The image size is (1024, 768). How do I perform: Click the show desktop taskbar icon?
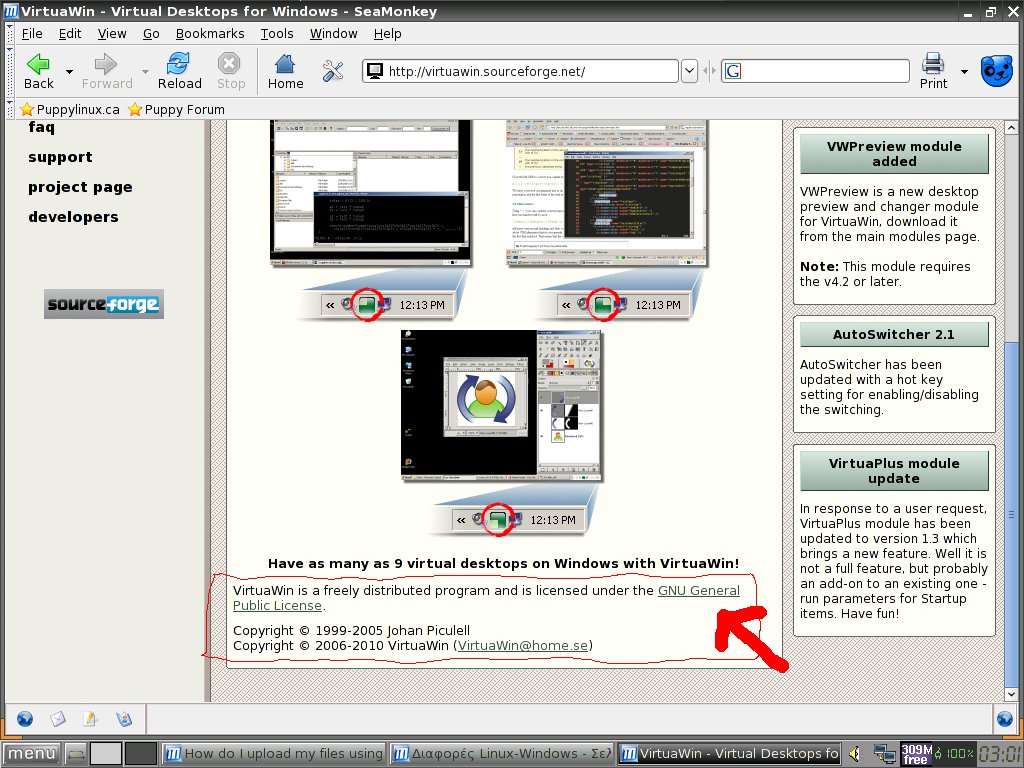pos(76,754)
